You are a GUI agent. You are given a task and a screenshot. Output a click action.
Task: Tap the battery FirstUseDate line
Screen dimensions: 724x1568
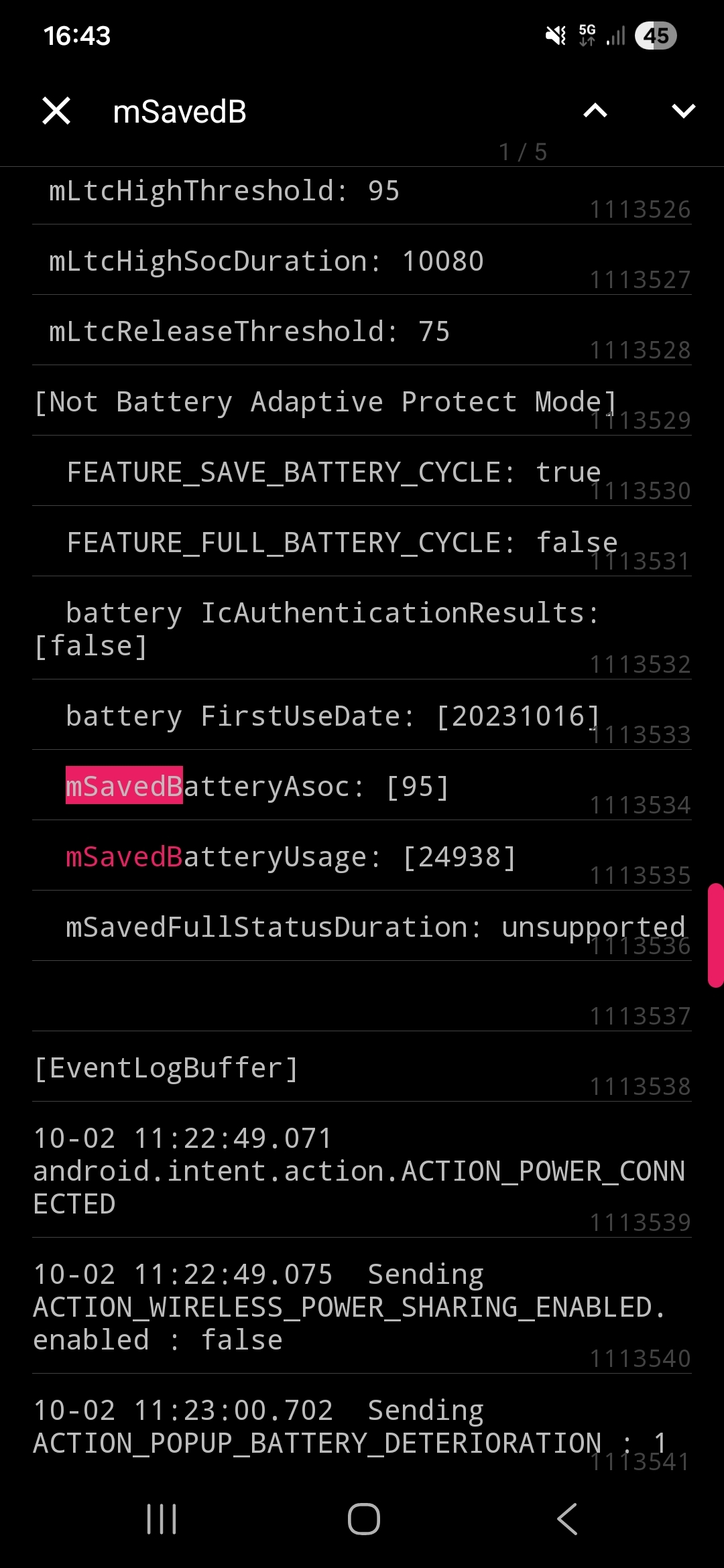(333, 716)
